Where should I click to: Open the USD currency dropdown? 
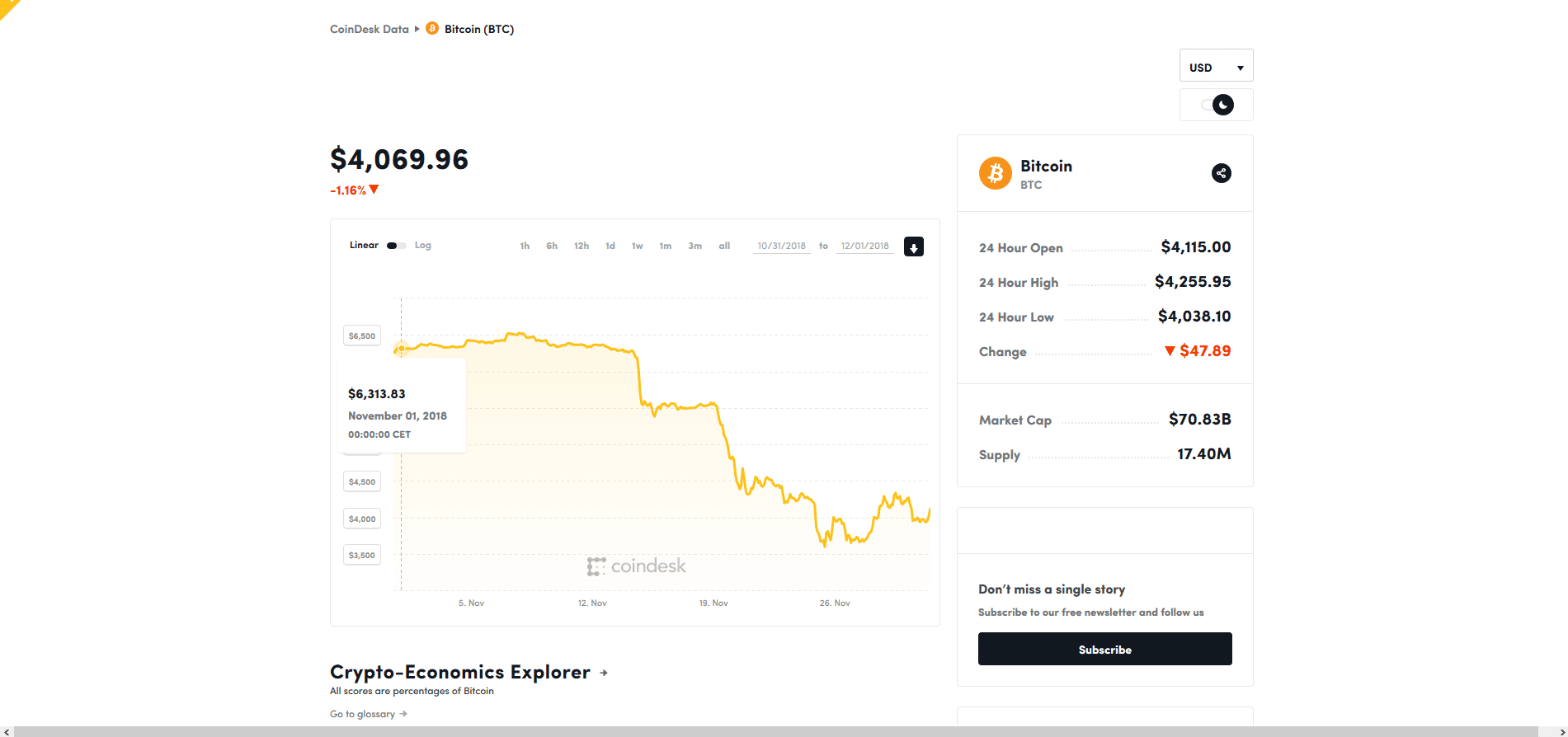click(1216, 67)
